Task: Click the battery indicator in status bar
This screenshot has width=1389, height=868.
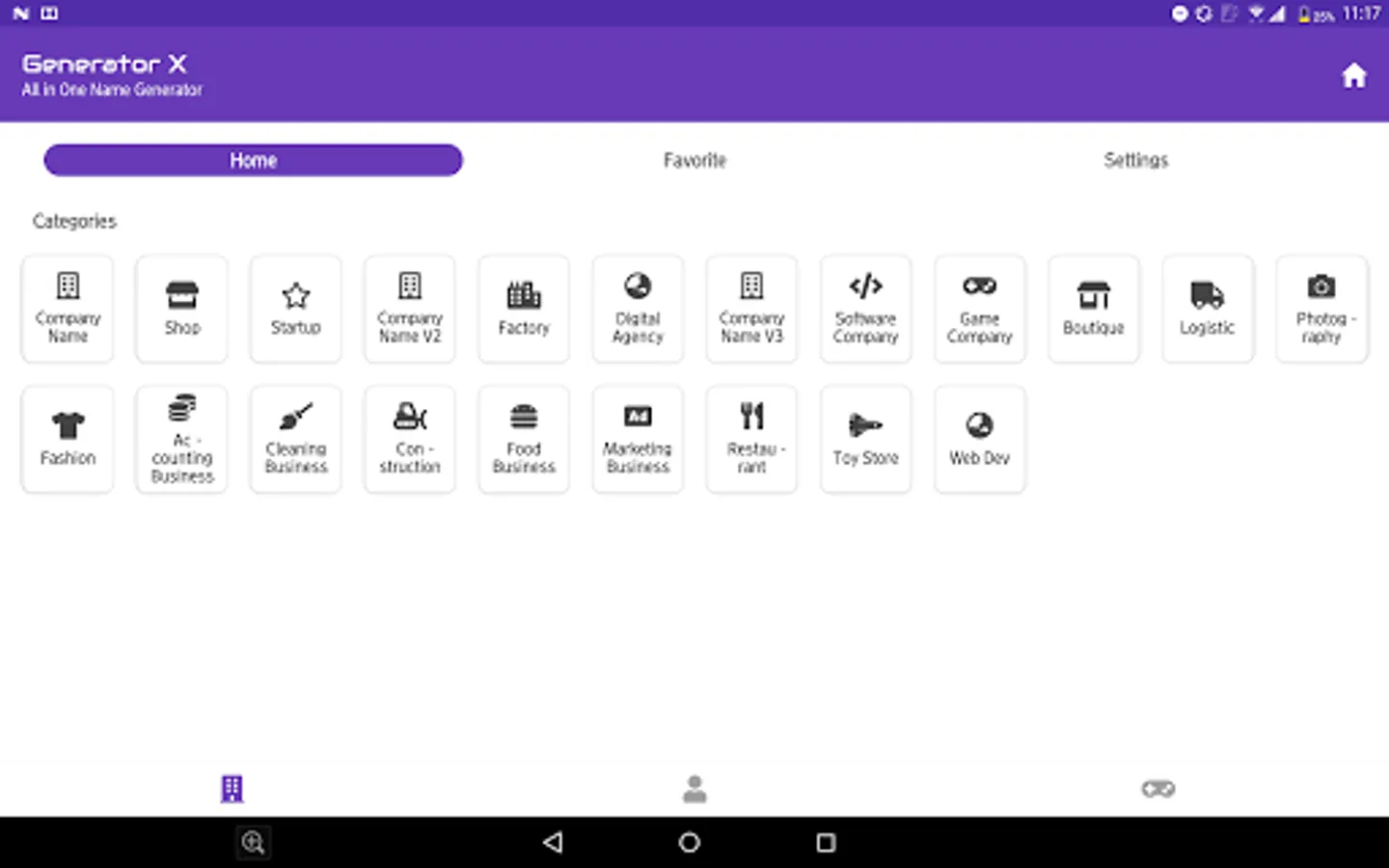Action: 1315,14
